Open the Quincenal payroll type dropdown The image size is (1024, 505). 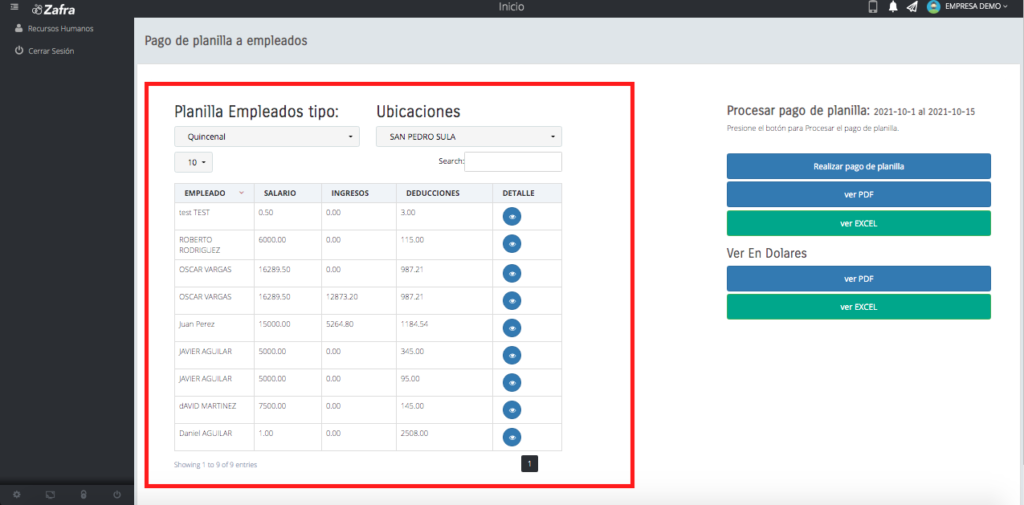(x=266, y=137)
